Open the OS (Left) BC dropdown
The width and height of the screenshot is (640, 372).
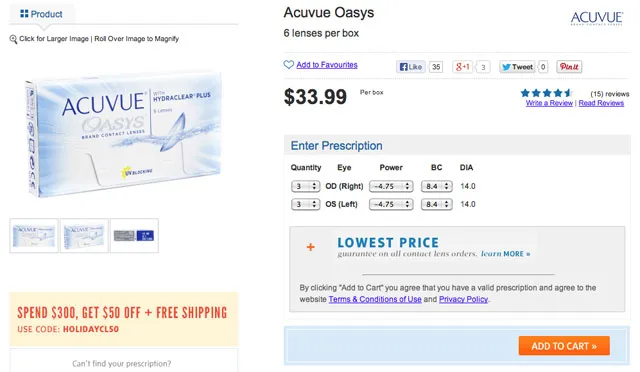tap(437, 204)
